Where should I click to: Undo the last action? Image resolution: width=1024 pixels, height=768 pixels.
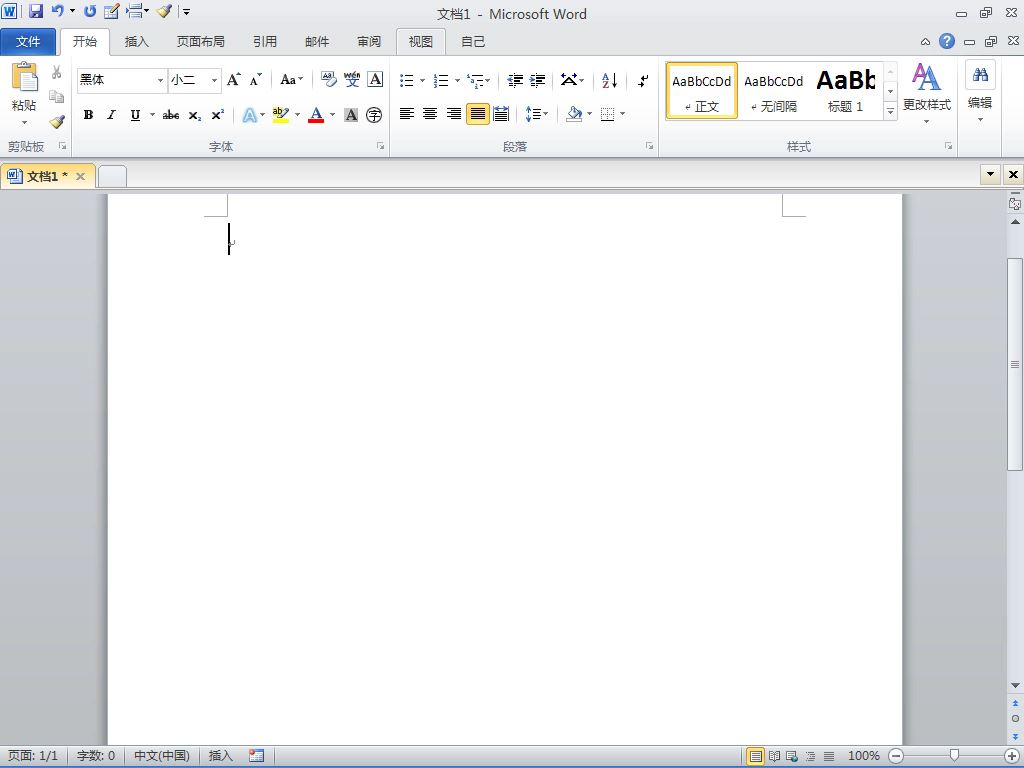pos(58,11)
